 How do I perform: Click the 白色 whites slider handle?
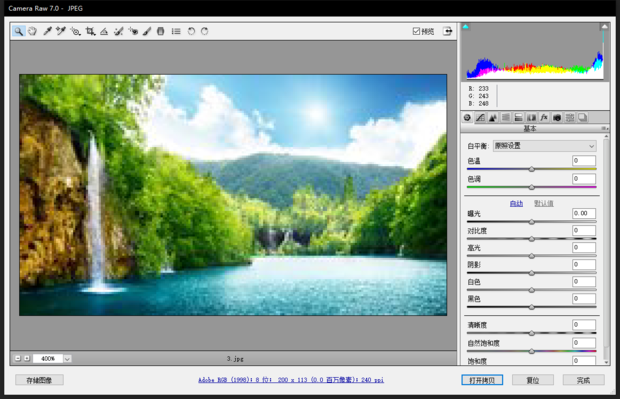coord(532,290)
